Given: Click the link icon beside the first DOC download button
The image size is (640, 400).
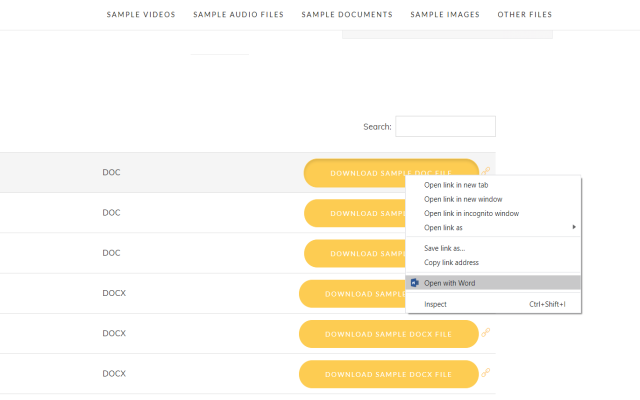Looking at the screenshot, I should click(x=486, y=171).
